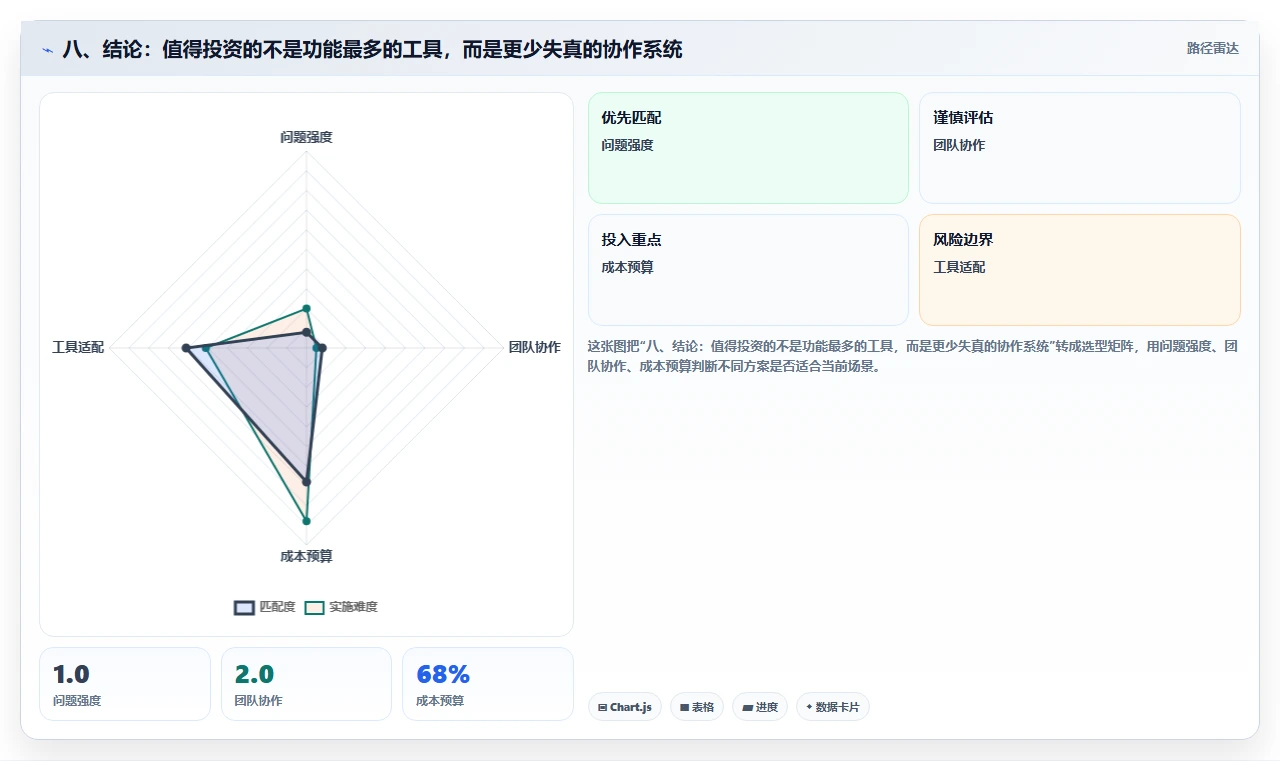
Task: Click the 进度 tag
Action: click(760, 707)
